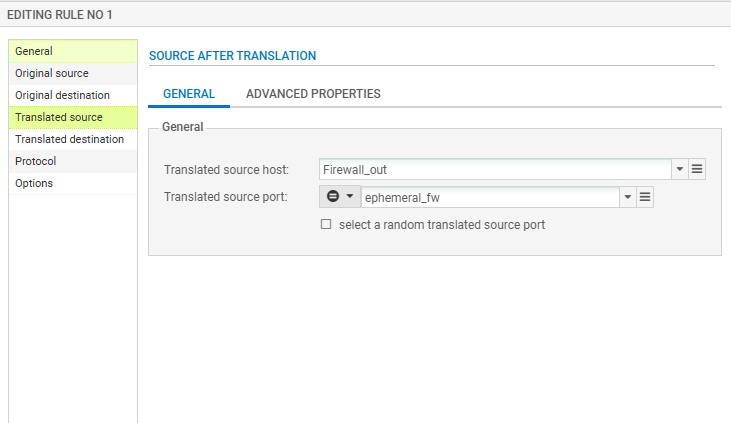Screen dimensions: 731x423
Task: Open the port object menu icon beside ephemeral_fw
Action: [x=645, y=197]
